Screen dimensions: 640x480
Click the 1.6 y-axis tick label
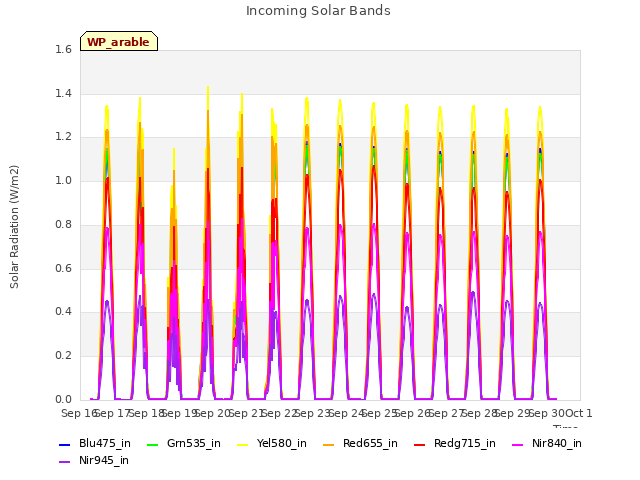click(63, 50)
